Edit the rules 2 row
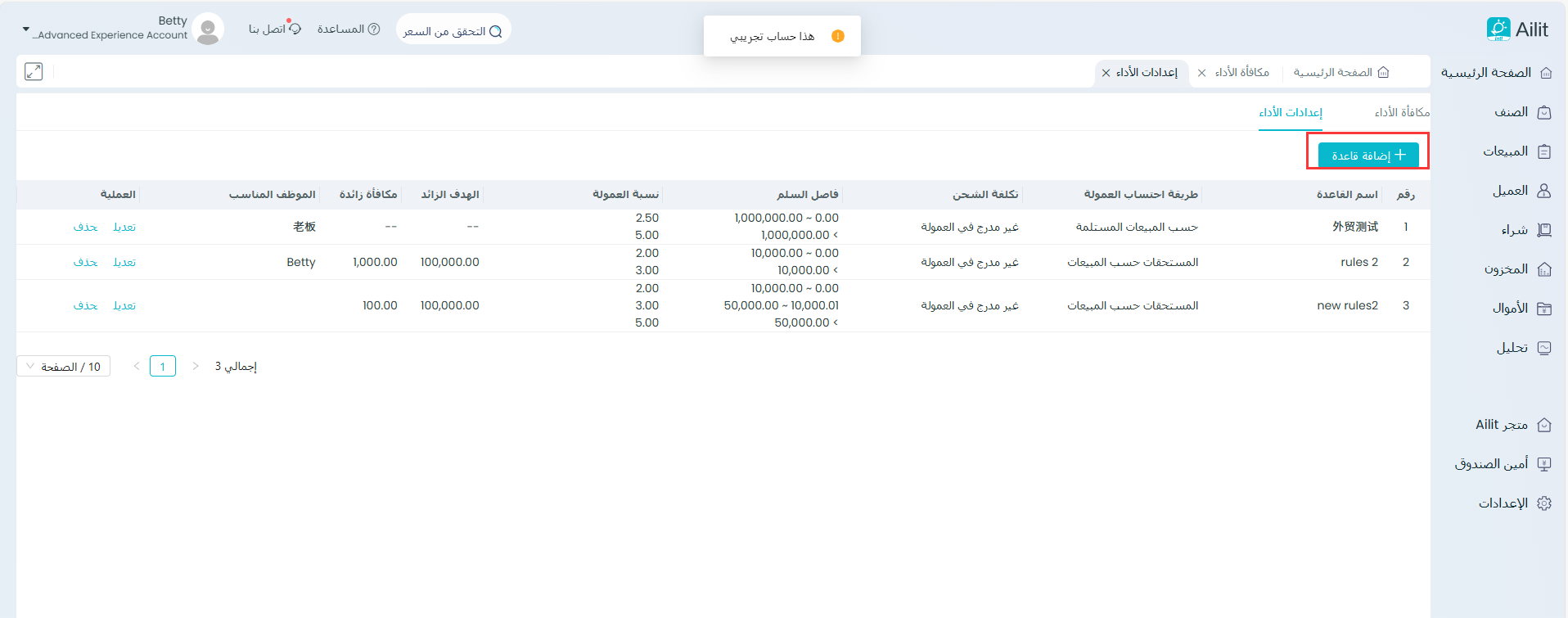The height and width of the screenshot is (618, 1568). pos(124,263)
